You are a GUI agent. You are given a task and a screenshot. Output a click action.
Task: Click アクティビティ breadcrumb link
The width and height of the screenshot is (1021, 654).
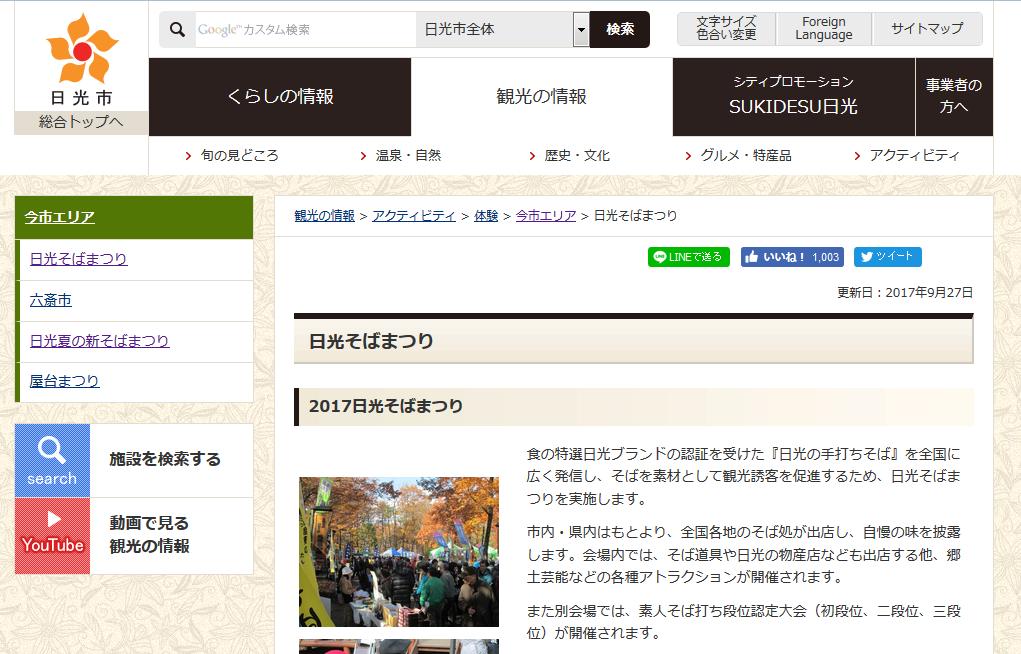[414, 216]
